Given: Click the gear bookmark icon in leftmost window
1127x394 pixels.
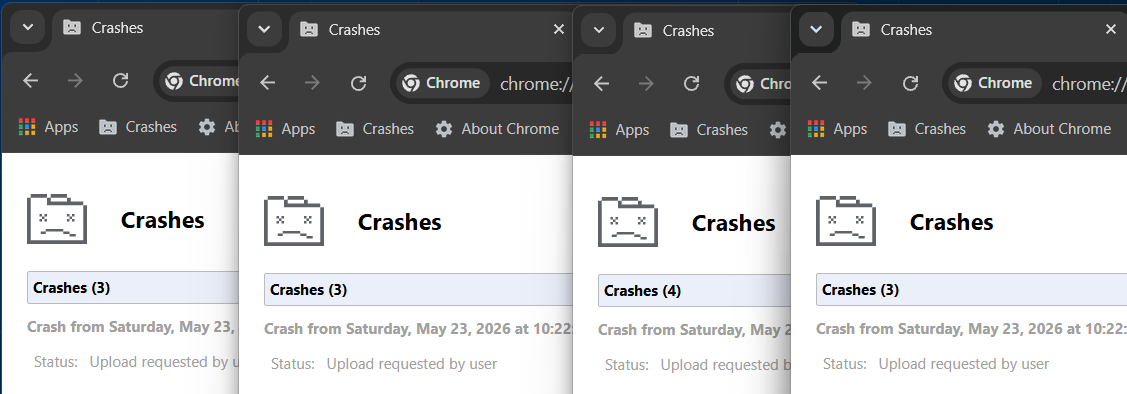Looking at the screenshot, I should pos(207,127).
